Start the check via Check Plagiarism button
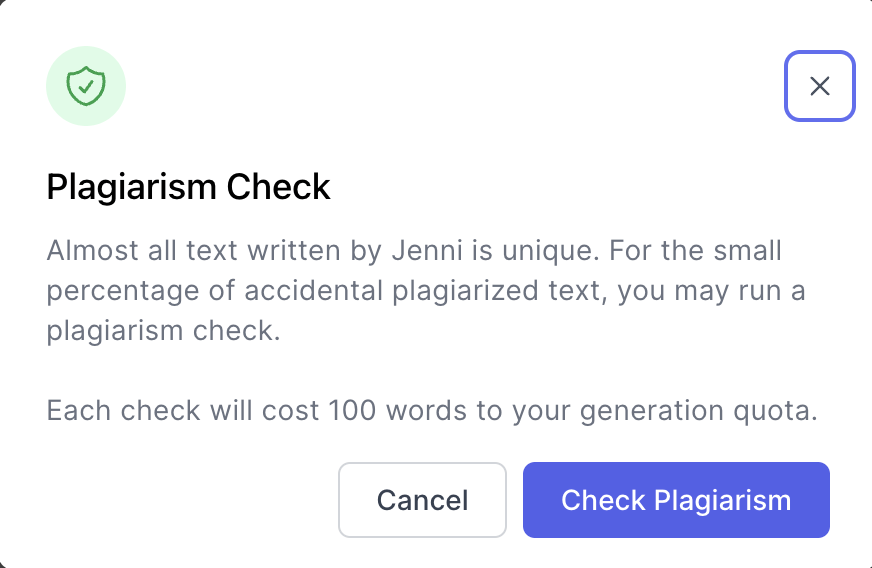Screen dimensions: 872x568 (676, 500)
